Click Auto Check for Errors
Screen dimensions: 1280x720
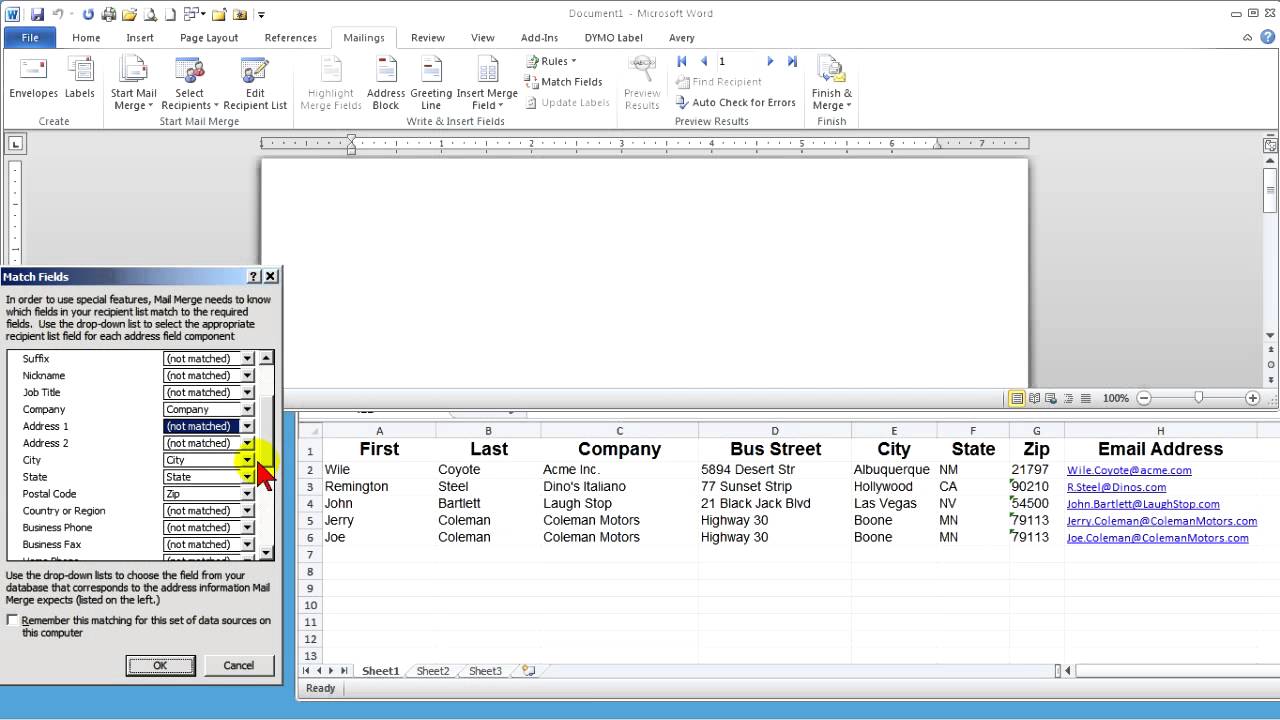pos(736,102)
